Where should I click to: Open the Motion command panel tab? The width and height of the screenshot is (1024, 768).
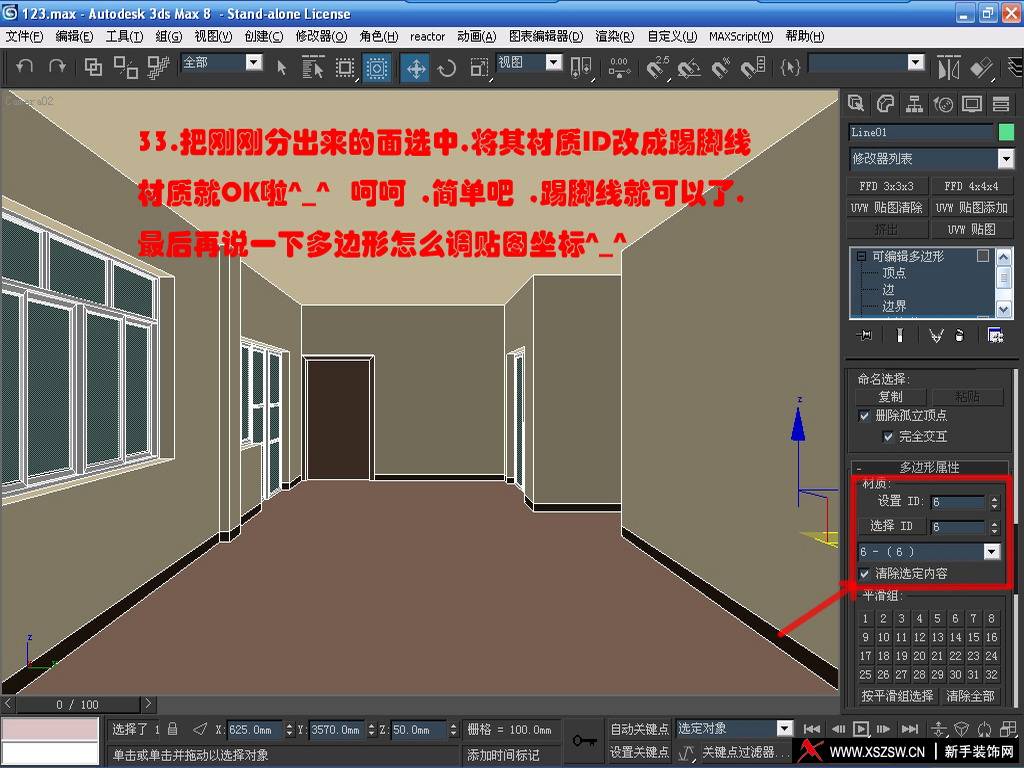943,103
